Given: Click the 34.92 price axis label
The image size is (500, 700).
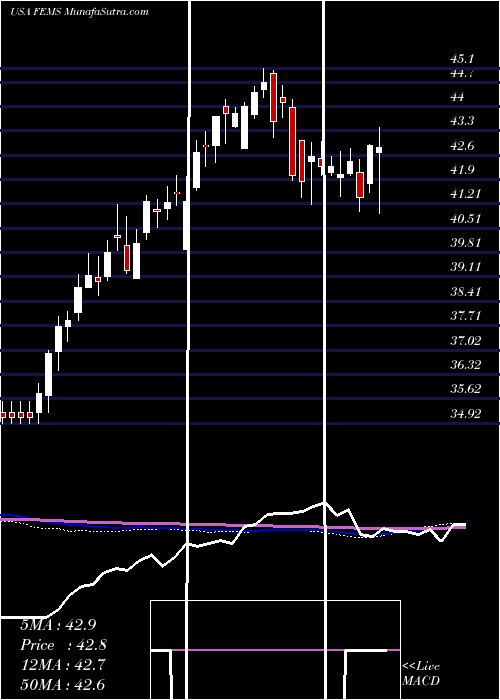Looking at the screenshot, I should (465, 413).
